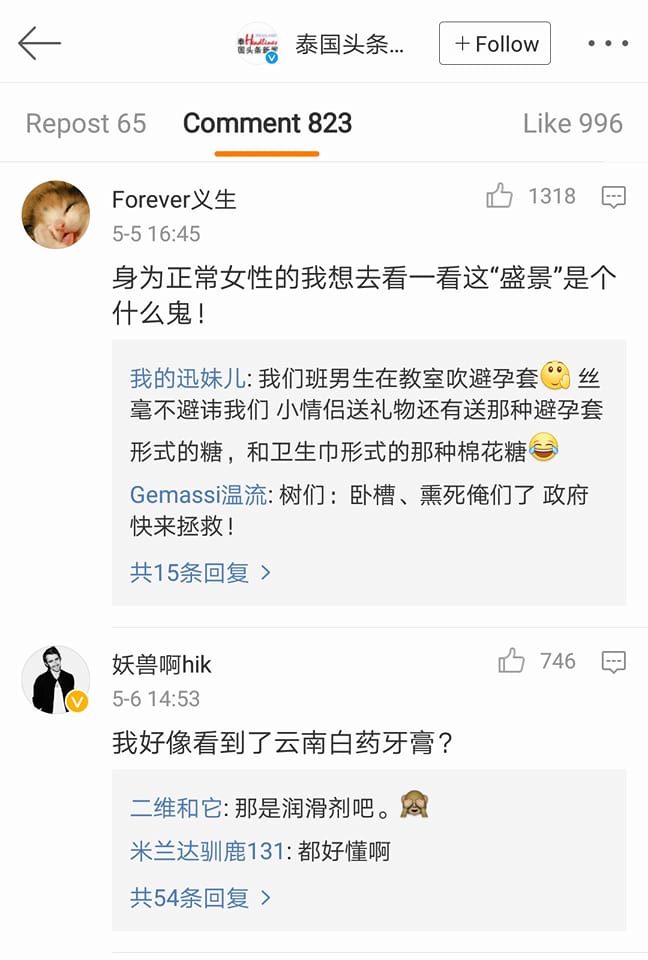This screenshot has width=648, height=960.
Task: Open Forever义生's cat avatar
Action: (56, 214)
